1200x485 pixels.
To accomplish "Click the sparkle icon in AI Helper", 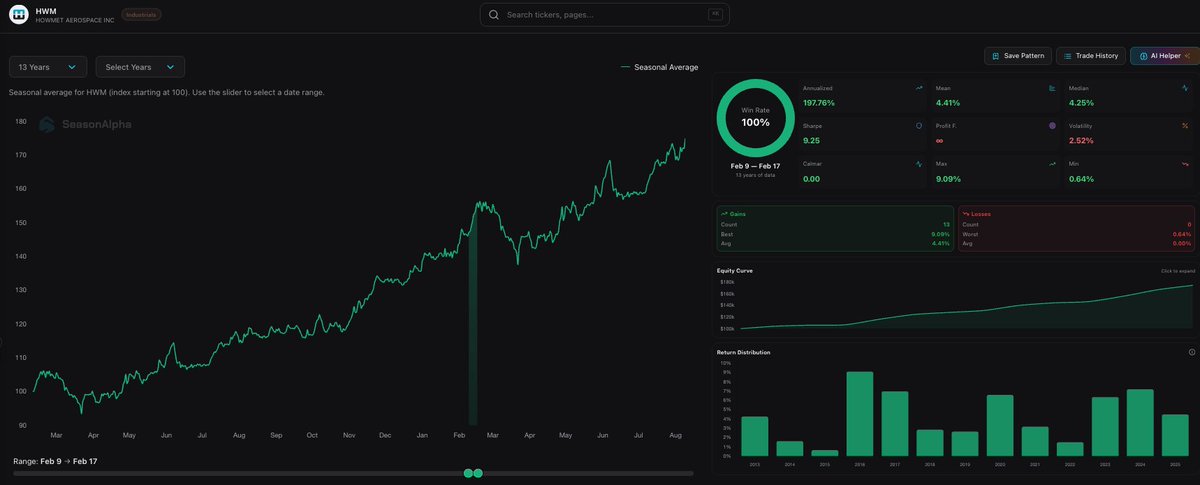I will click(x=1186, y=56).
